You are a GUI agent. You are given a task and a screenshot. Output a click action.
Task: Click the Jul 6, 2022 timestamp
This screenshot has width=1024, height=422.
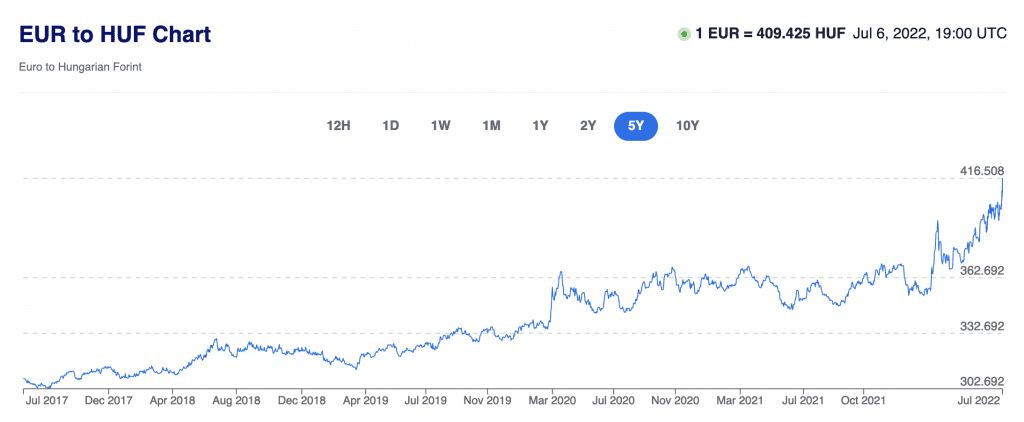[930, 34]
